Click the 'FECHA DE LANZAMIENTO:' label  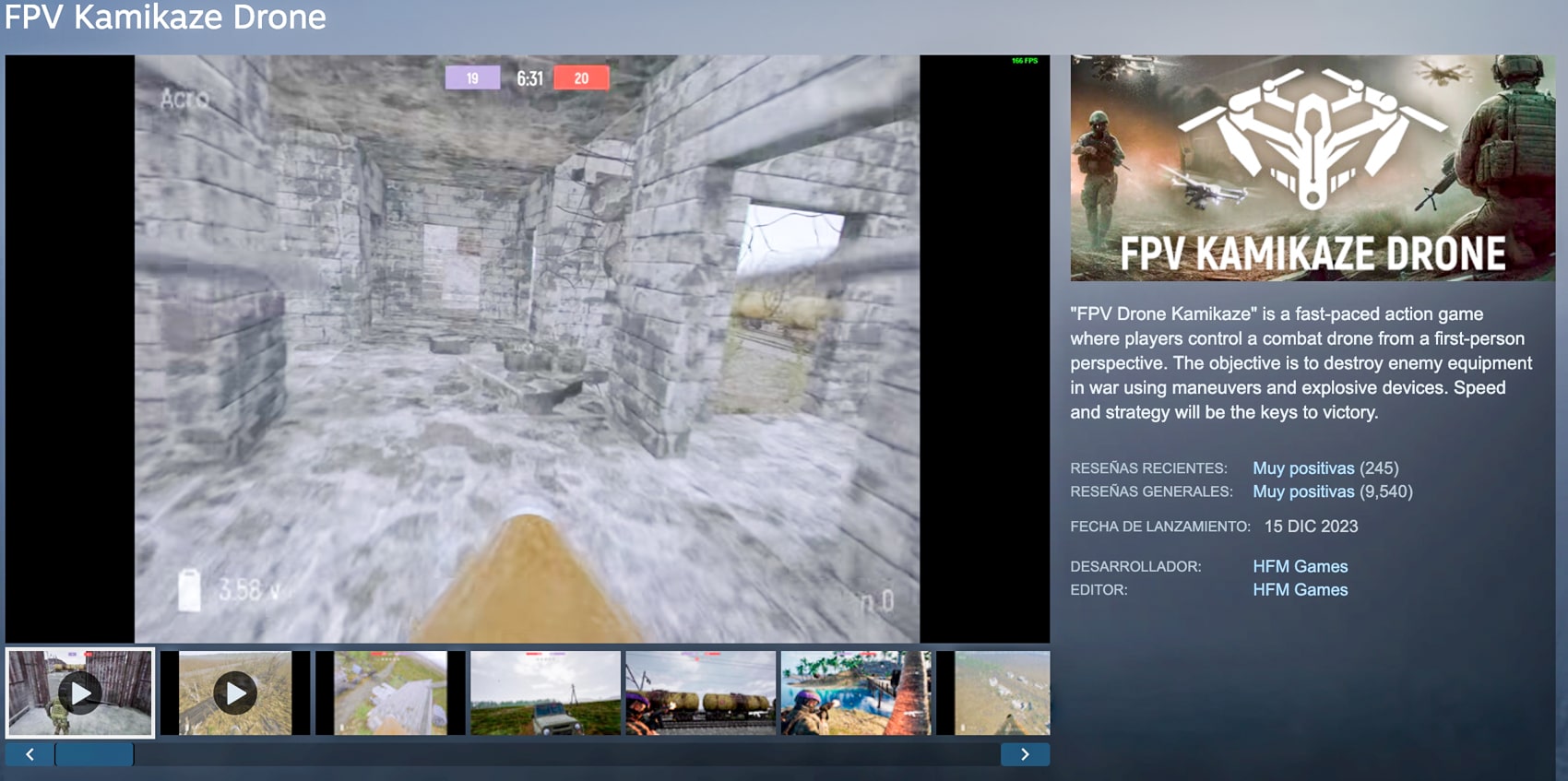[x=1160, y=527]
